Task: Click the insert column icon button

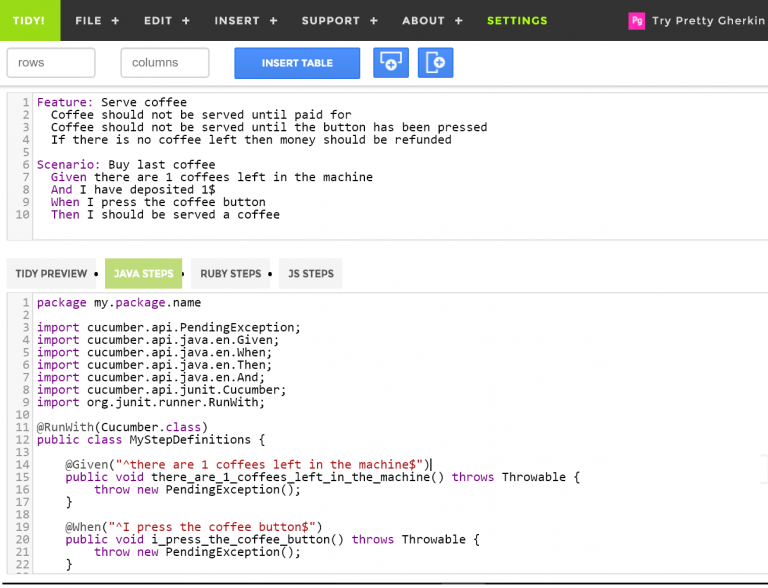Action: click(x=435, y=63)
